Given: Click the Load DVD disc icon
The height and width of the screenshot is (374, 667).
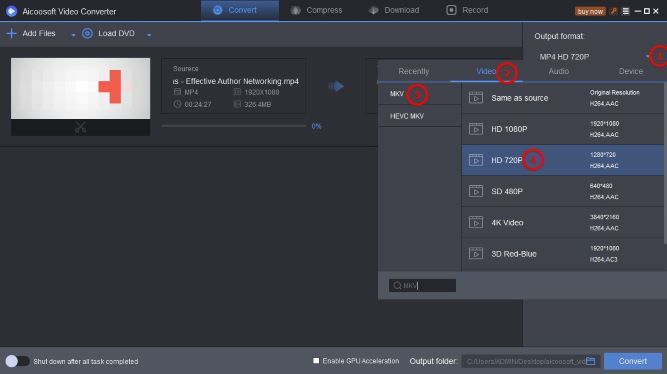Looking at the screenshot, I should (x=87, y=33).
